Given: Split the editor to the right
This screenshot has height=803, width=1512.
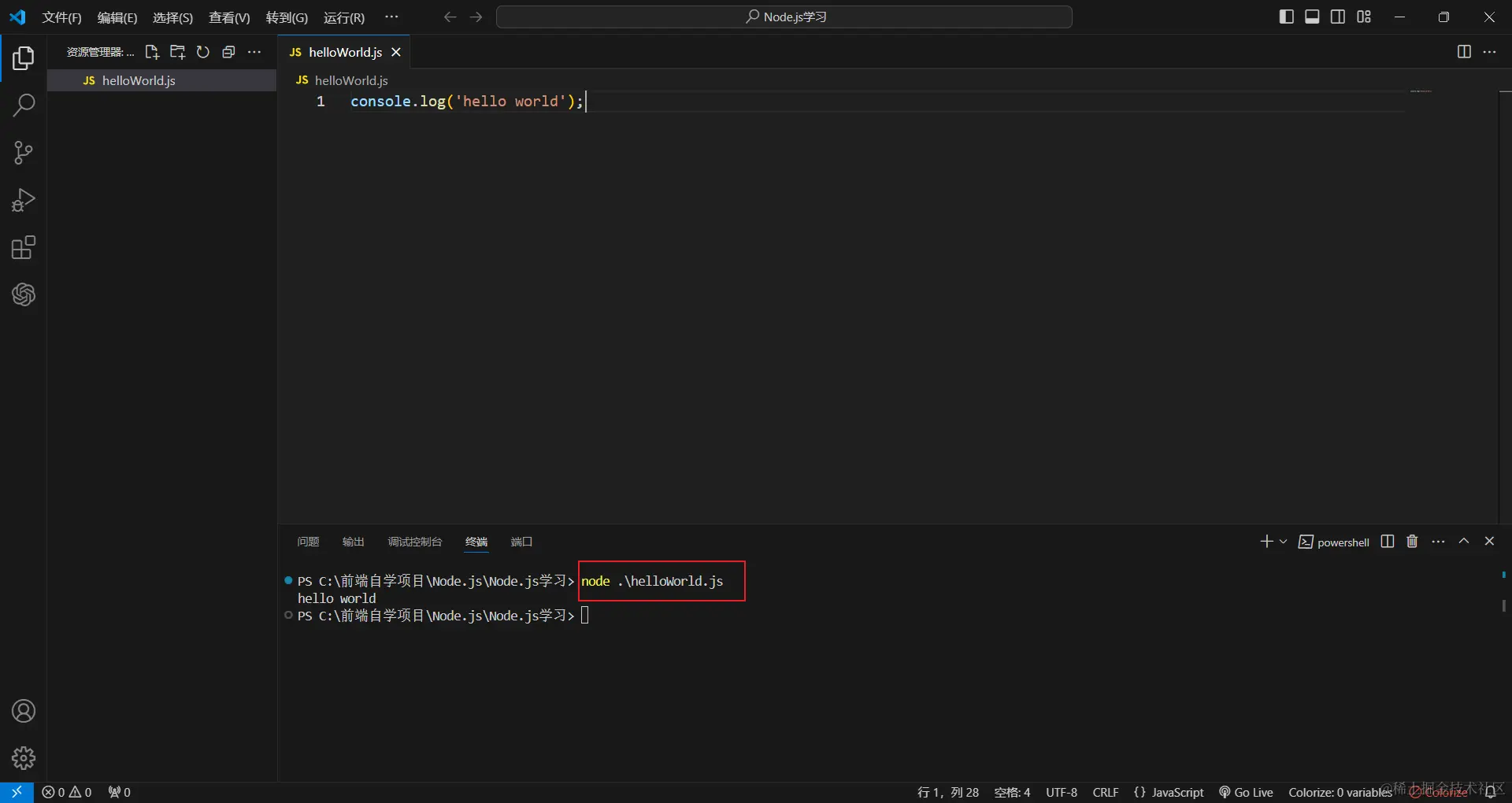Looking at the screenshot, I should coord(1464,52).
